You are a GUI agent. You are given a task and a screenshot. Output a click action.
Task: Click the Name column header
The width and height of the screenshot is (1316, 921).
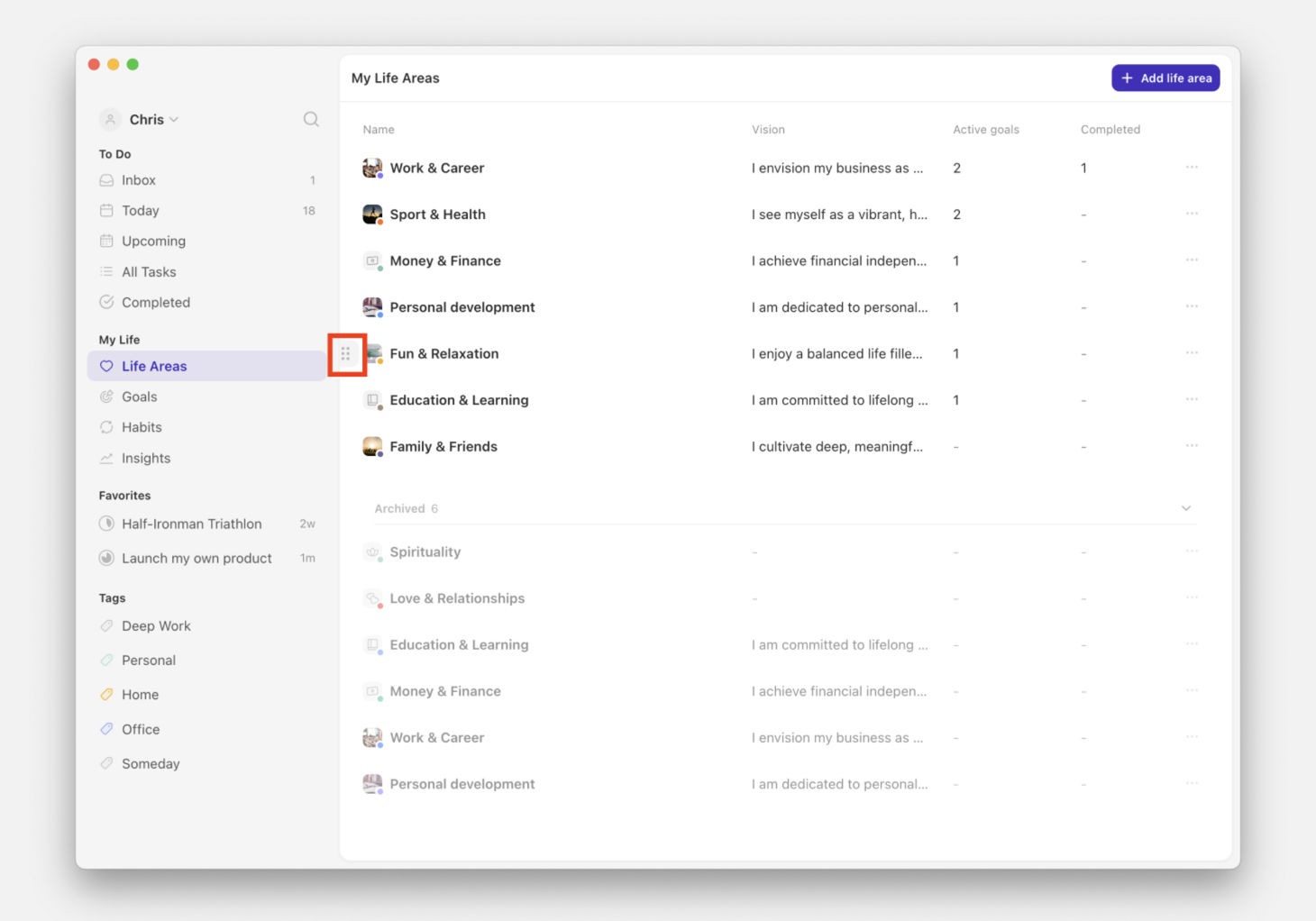pyautogui.click(x=379, y=130)
